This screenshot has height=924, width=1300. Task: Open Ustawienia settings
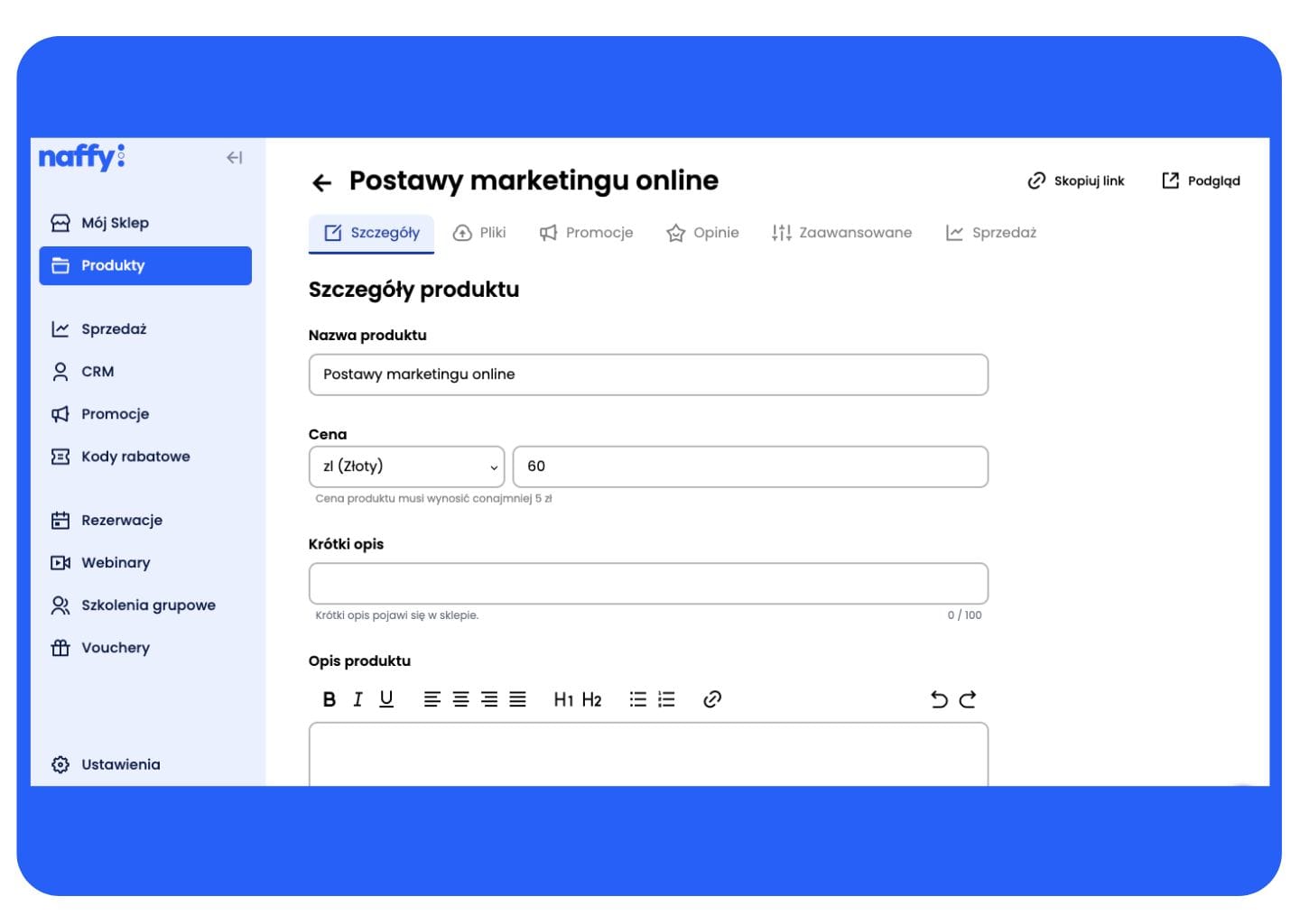click(145, 764)
